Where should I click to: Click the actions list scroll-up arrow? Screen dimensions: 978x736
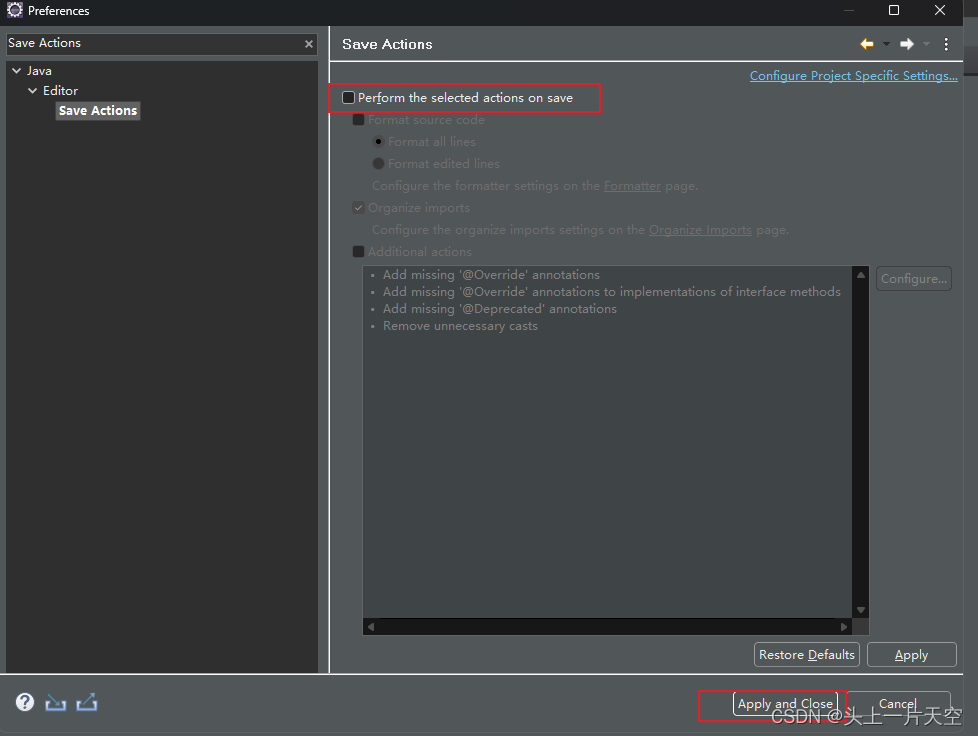[x=861, y=274]
